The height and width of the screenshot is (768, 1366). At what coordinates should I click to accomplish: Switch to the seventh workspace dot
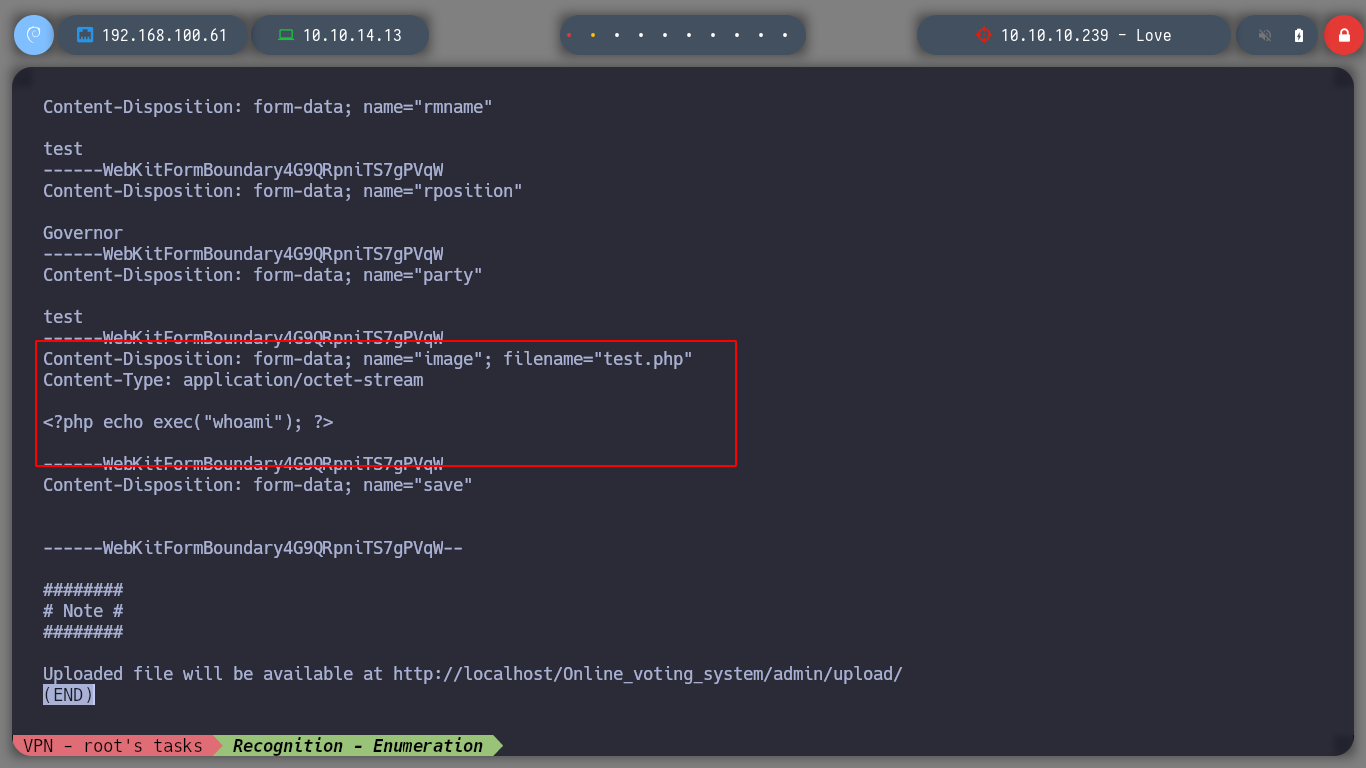pos(713,35)
